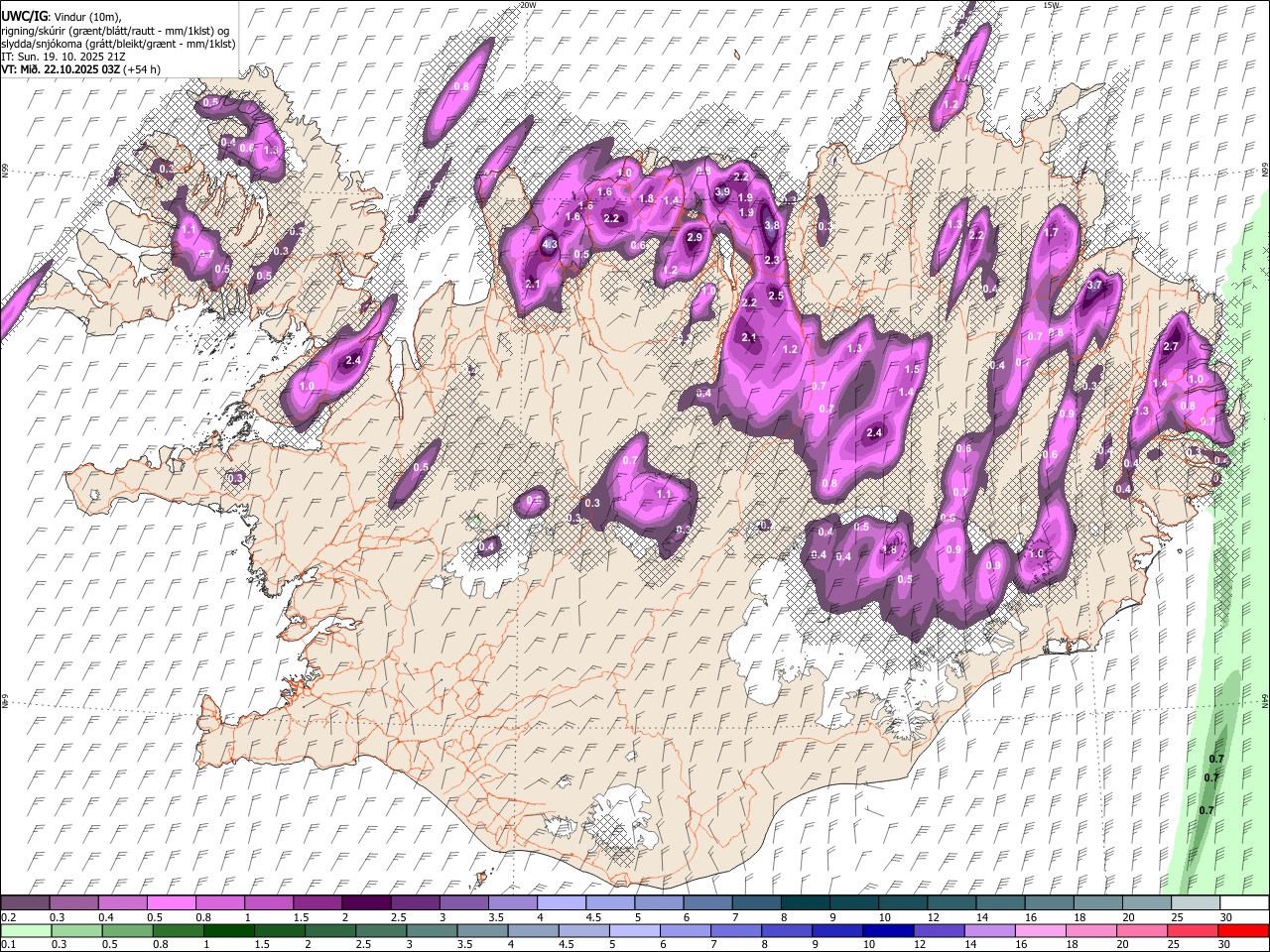The image size is (1270, 952).
Task: Click the 2.7 snowfall value near east coast
Action: tap(1171, 346)
